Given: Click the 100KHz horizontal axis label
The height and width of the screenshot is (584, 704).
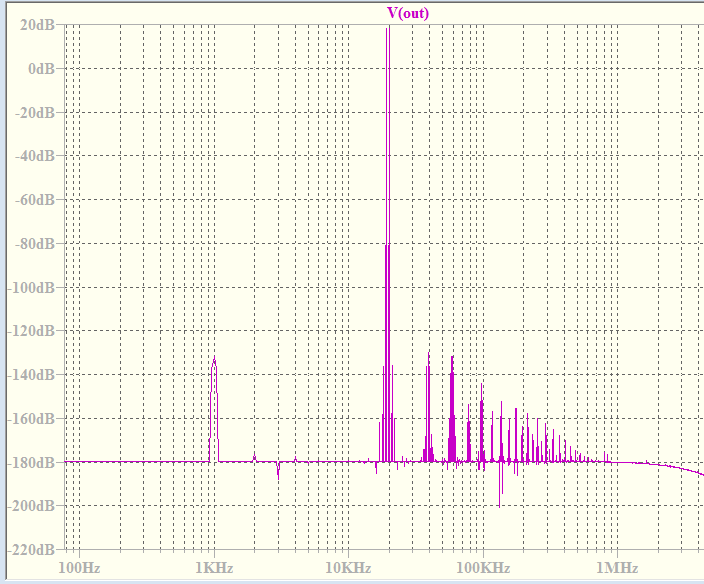Looking at the screenshot, I should pos(483,568).
